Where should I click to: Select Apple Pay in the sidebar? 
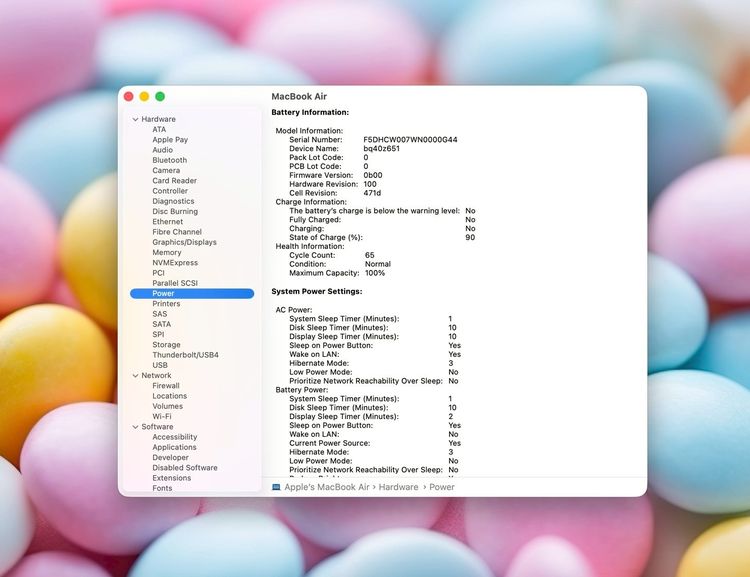[x=170, y=140]
